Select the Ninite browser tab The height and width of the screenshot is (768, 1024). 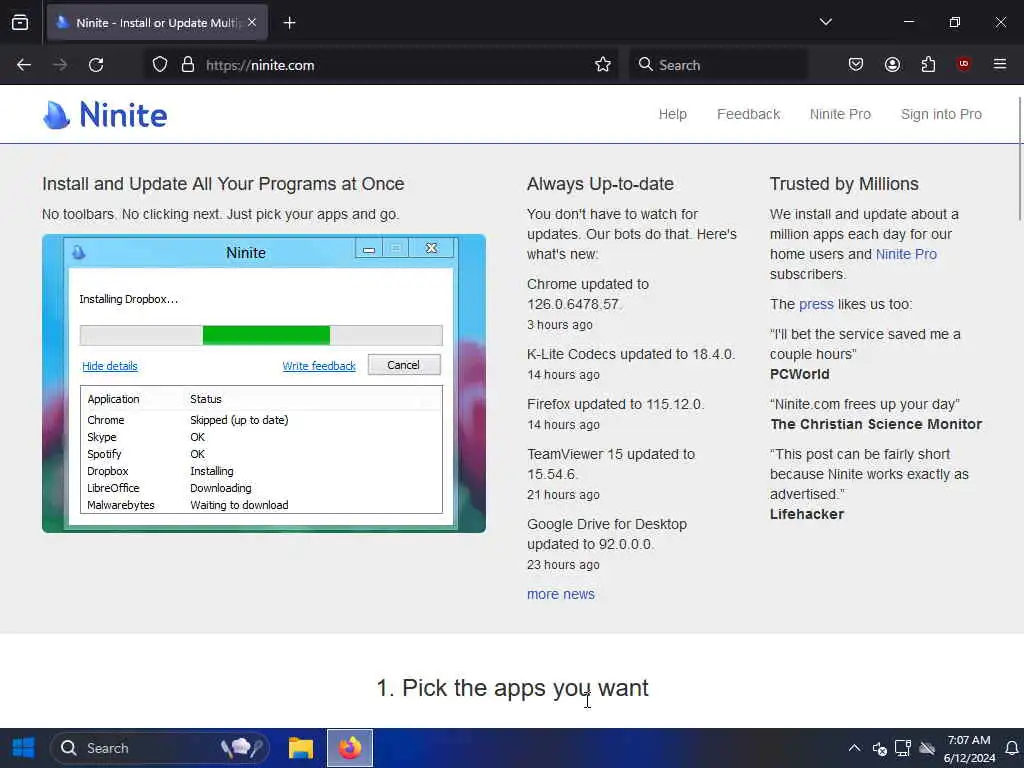[x=157, y=23]
